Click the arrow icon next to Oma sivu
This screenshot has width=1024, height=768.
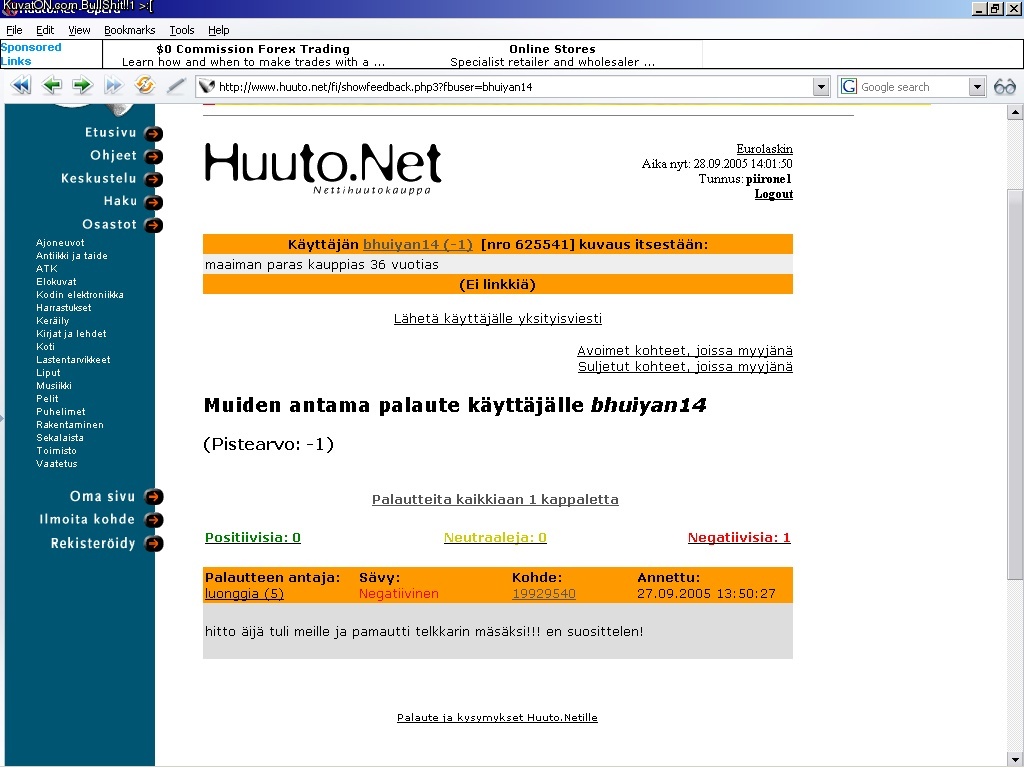tap(153, 497)
